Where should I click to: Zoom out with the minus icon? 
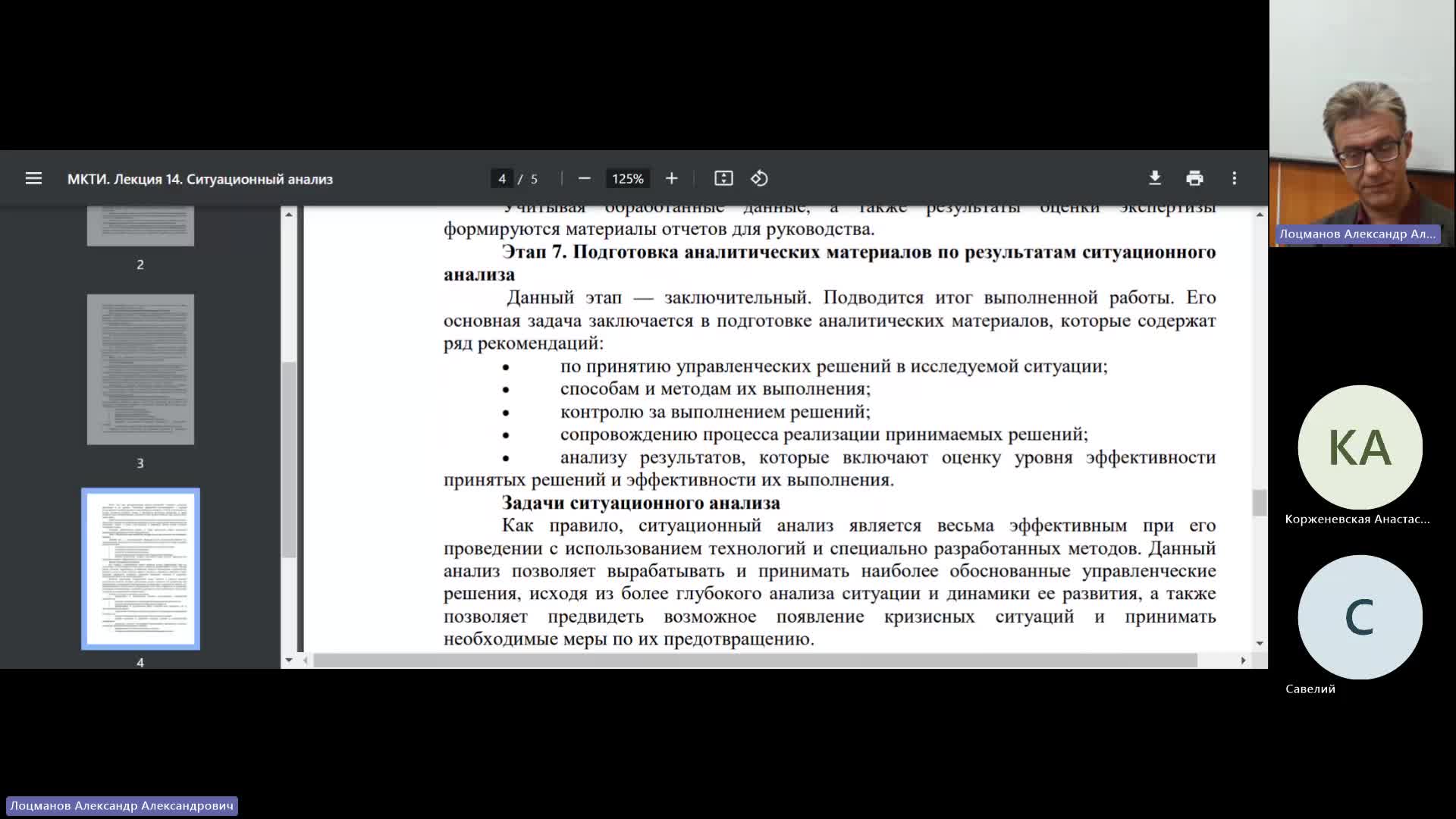tap(584, 178)
